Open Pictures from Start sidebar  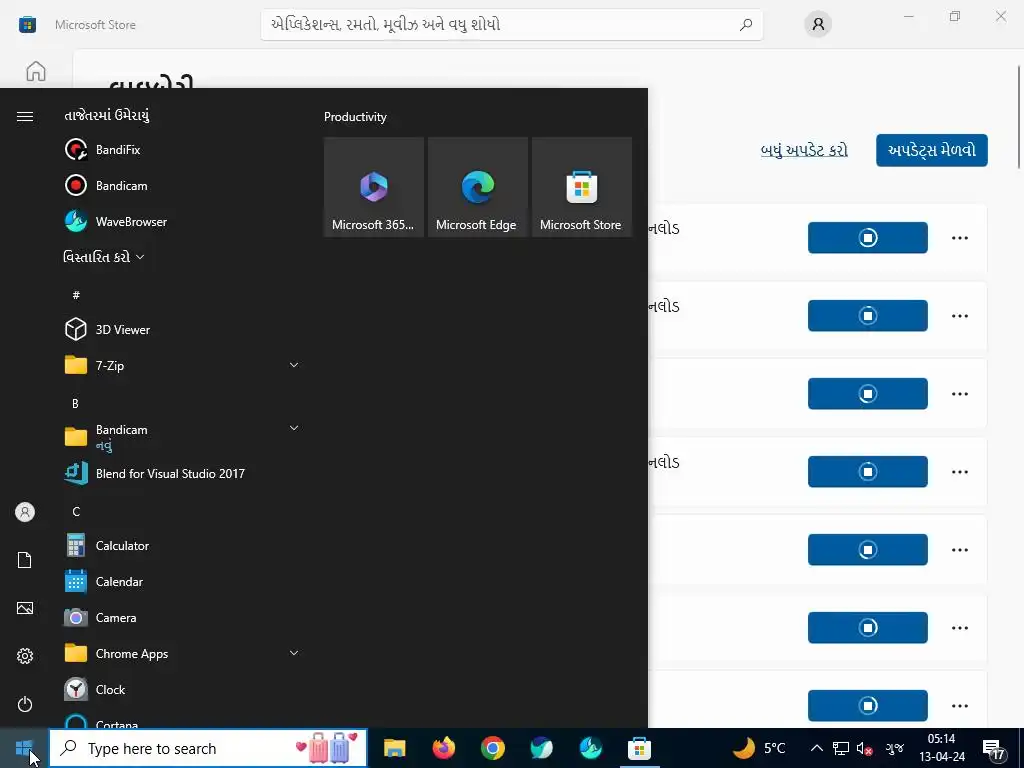coord(25,608)
